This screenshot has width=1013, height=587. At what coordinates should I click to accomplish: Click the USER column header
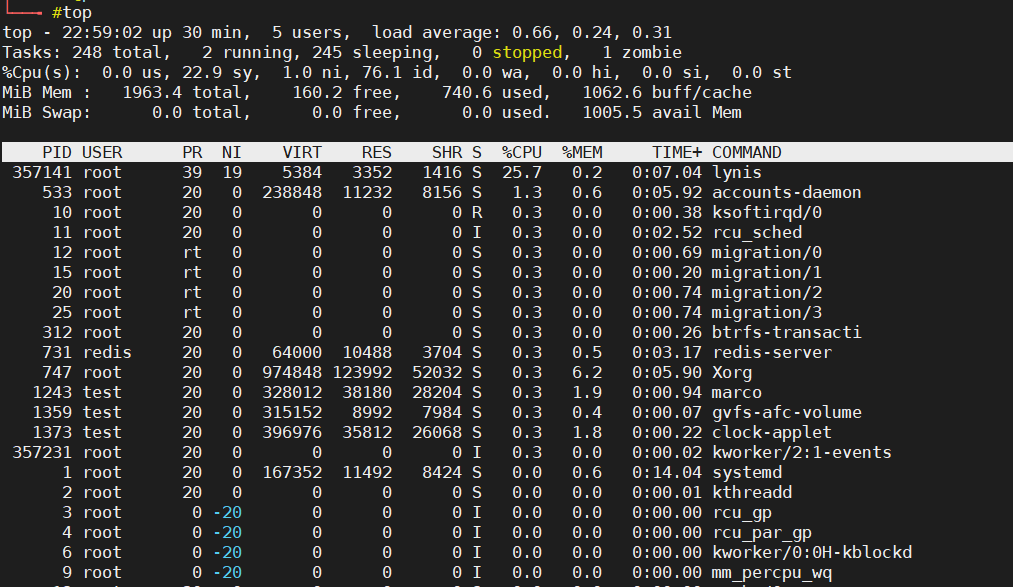tap(102, 152)
